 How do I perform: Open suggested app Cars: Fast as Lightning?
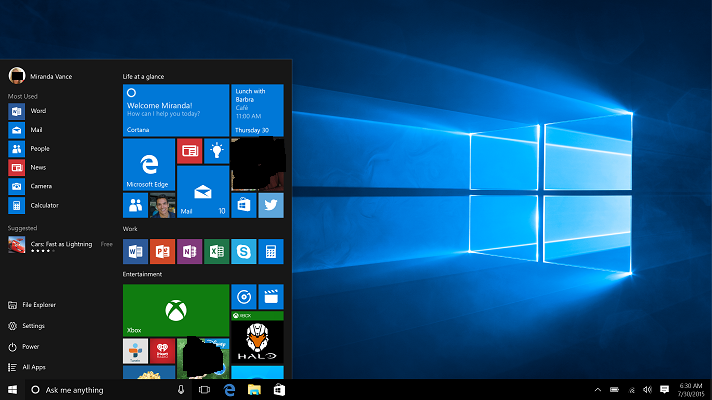(x=60, y=244)
